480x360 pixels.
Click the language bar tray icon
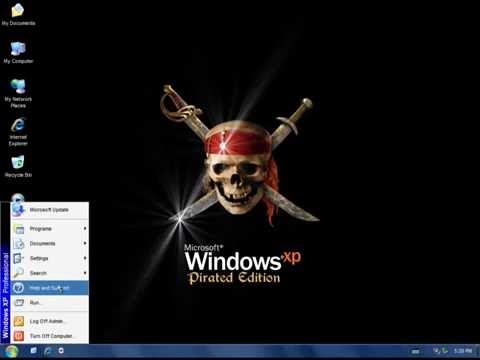click(415, 351)
